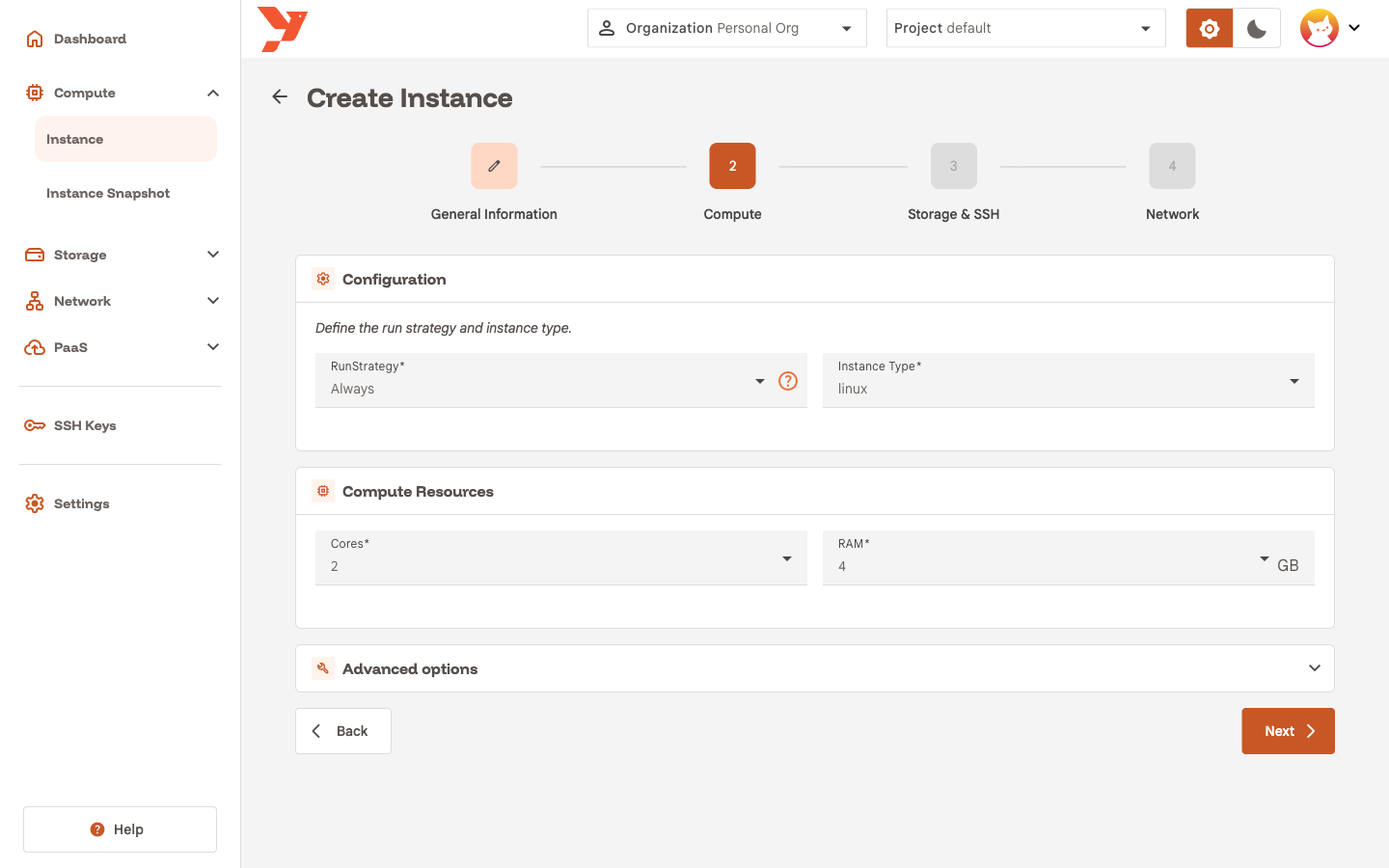Open the RunStrategy help question mark icon
The height and width of the screenshot is (868, 1389).
[788, 381]
